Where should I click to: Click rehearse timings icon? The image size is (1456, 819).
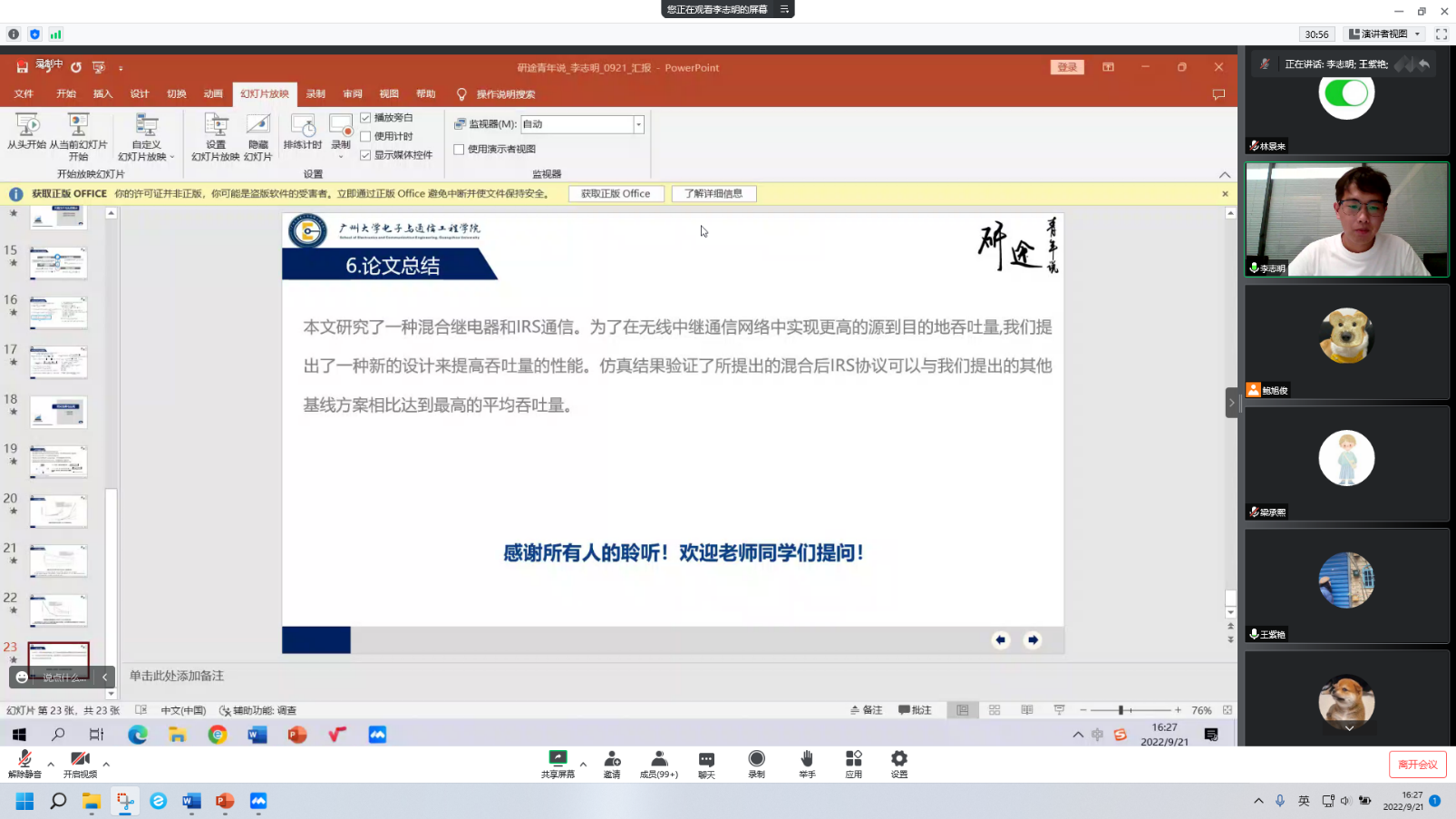point(303,125)
